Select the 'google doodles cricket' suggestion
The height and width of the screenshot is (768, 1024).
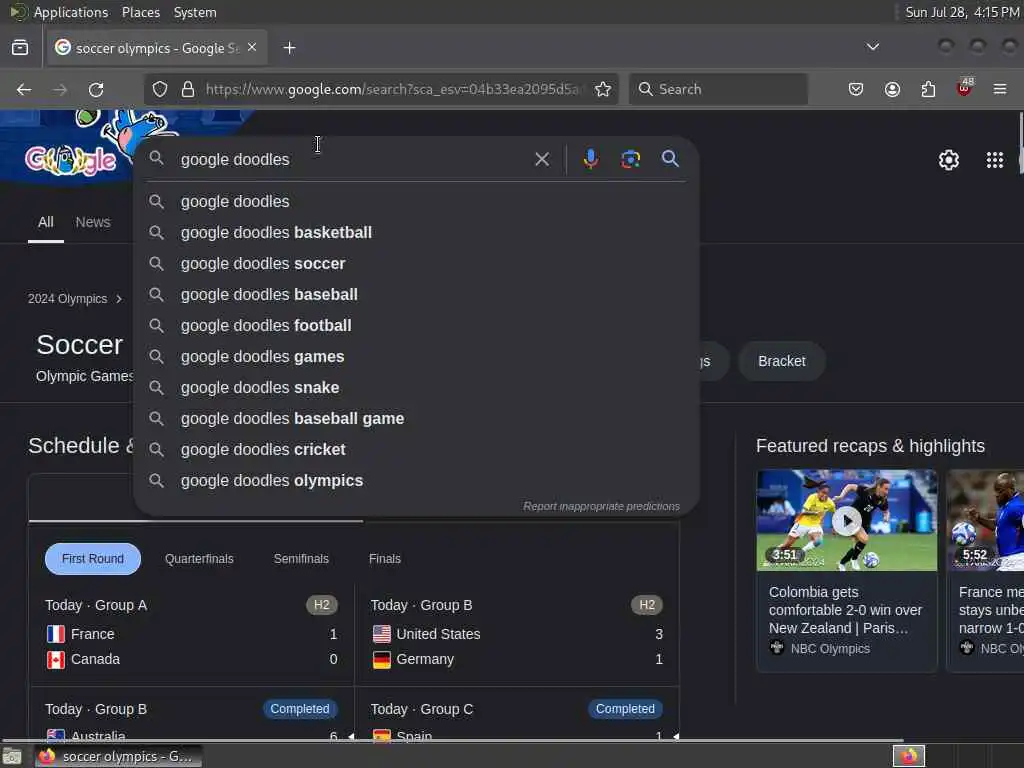pyautogui.click(x=416, y=449)
